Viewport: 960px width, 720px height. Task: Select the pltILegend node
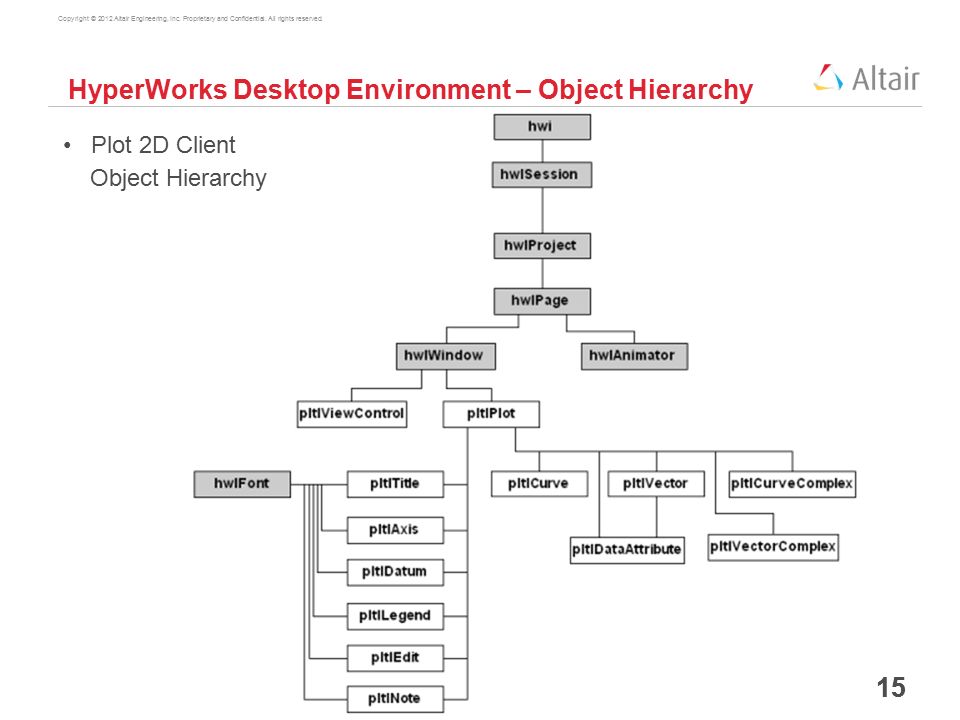pos(396,617)
